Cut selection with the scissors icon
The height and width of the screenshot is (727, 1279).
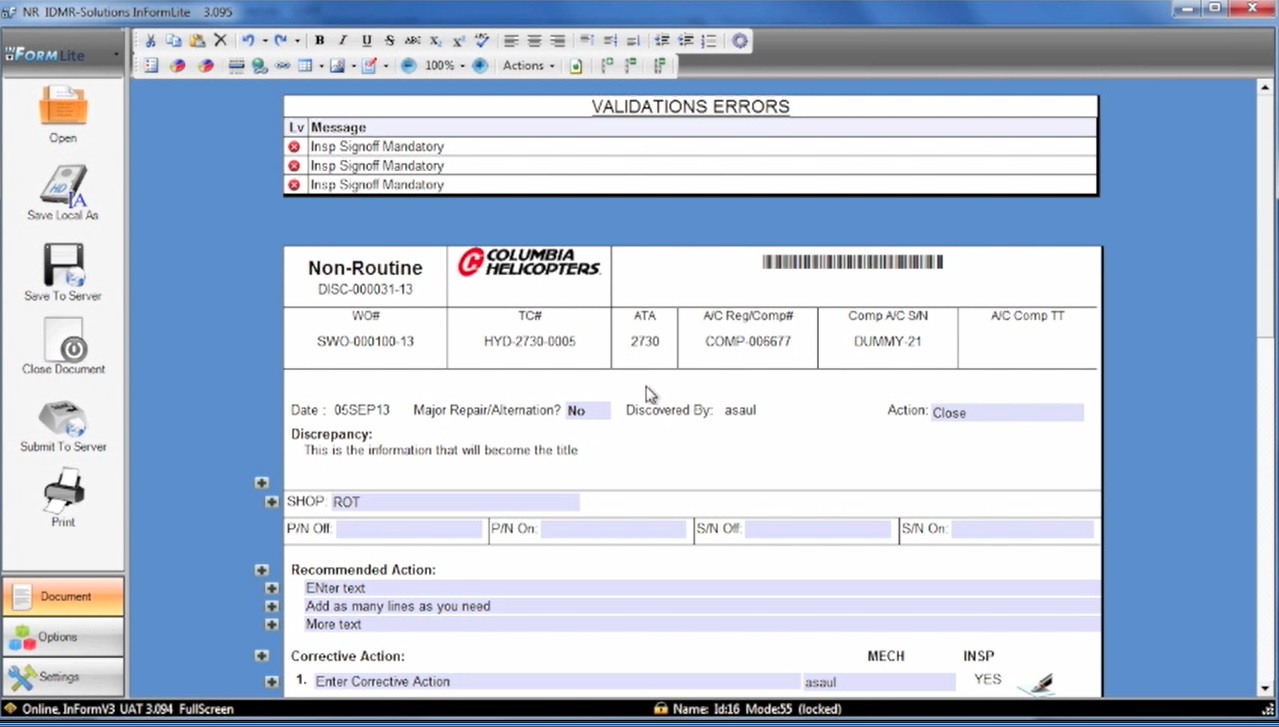coord(150,41)
